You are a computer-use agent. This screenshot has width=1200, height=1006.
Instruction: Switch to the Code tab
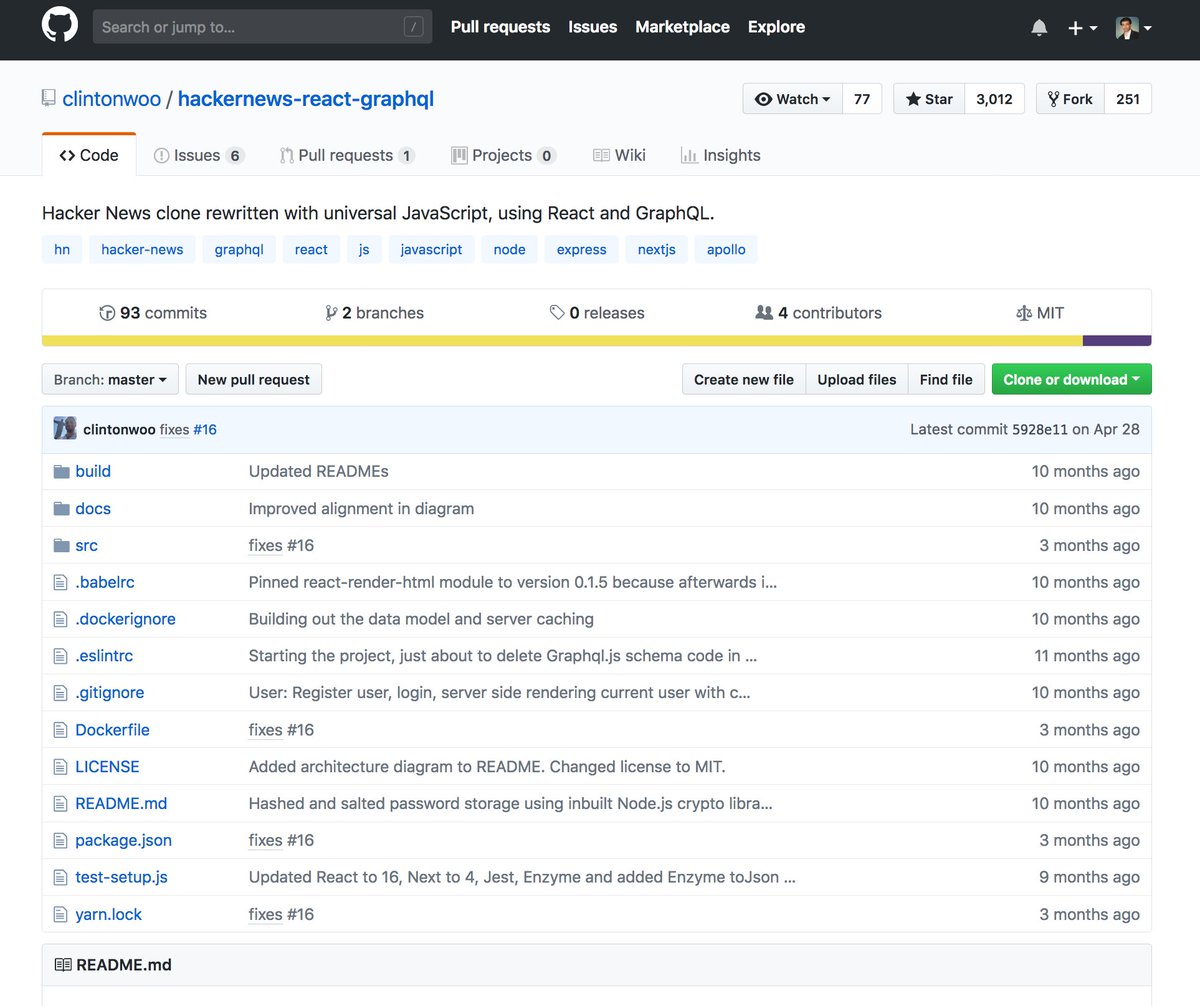pyautogui.click(x=89, y=155)
